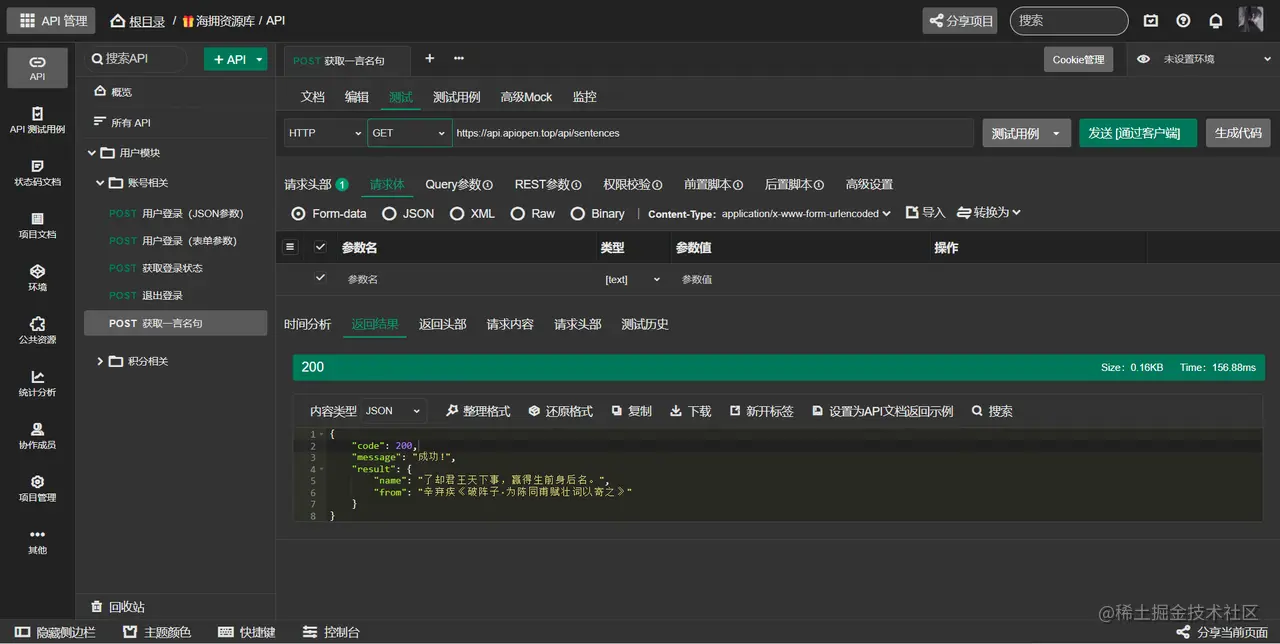The height and width of the screenshot is (644, 1280).
Task: Open API 测试用例 in sidebar
Action: coord(37,120)
